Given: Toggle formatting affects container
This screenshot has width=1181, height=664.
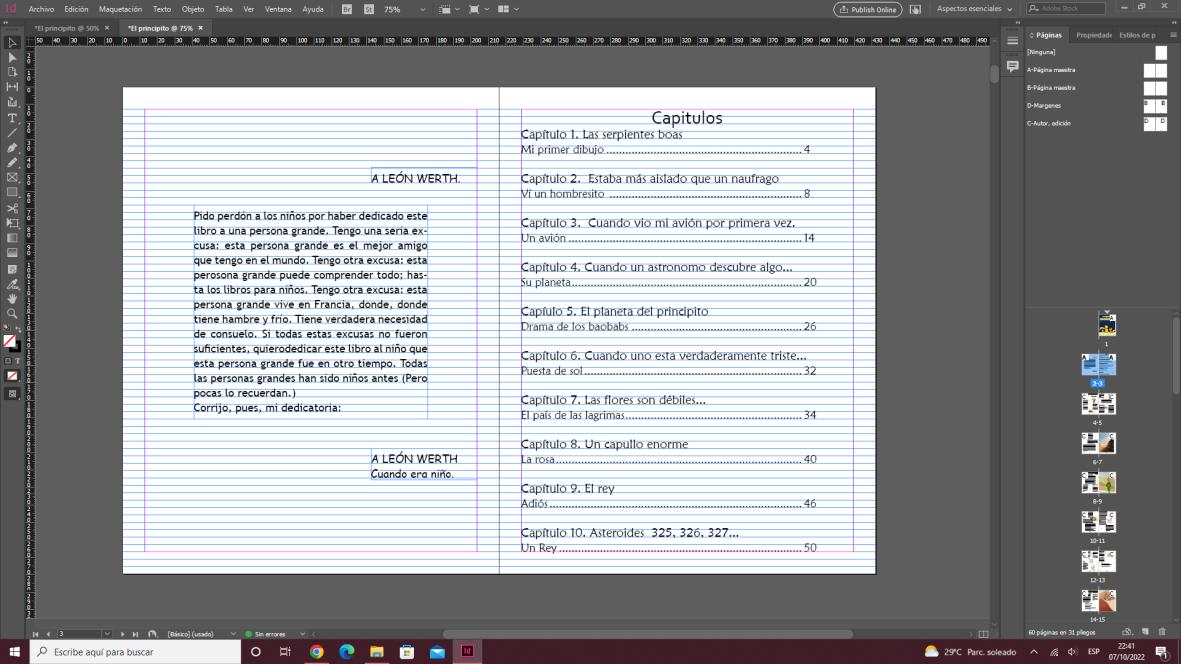Looking at the screenshot, I should (x=8, y=361).
